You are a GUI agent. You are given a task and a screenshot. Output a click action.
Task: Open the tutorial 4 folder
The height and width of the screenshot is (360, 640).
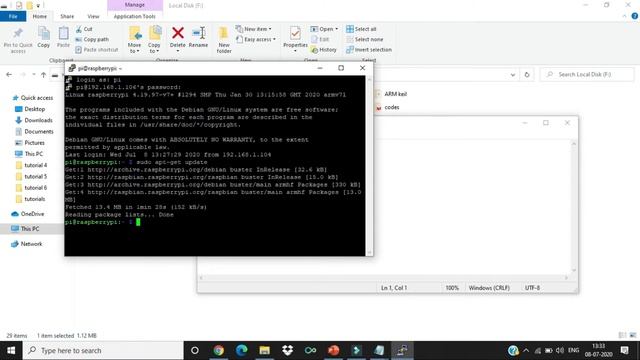tap(31, 165)
